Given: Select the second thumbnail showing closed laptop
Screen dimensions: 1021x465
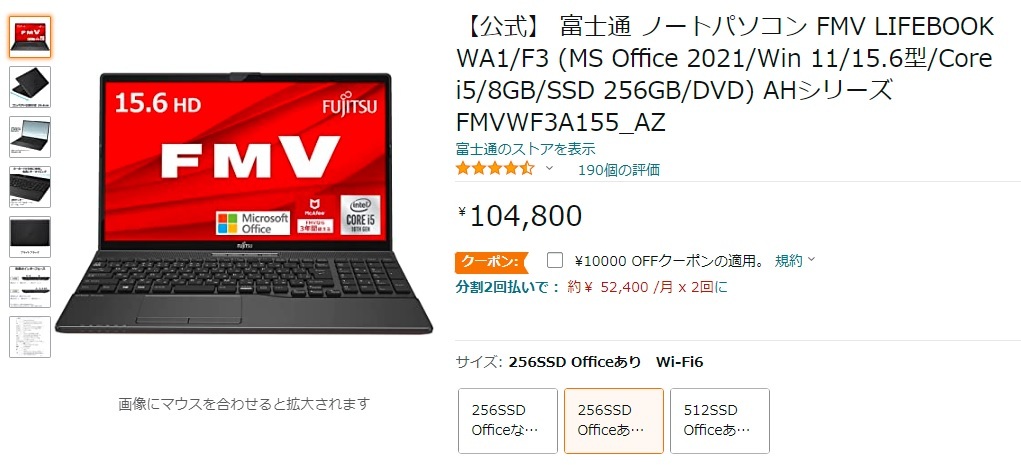Looking at the screenshot, I should [30, 87].
